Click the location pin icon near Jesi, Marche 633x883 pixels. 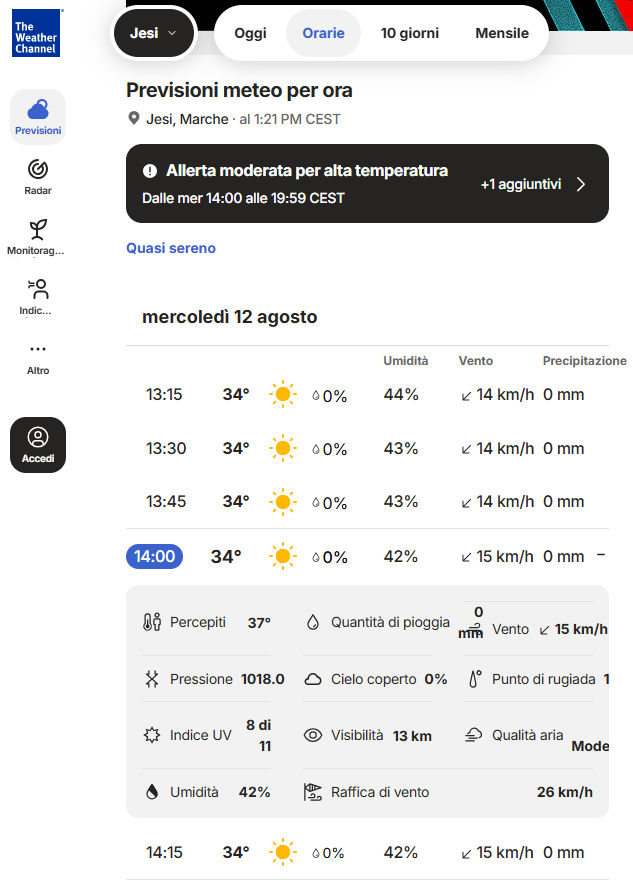133,118
